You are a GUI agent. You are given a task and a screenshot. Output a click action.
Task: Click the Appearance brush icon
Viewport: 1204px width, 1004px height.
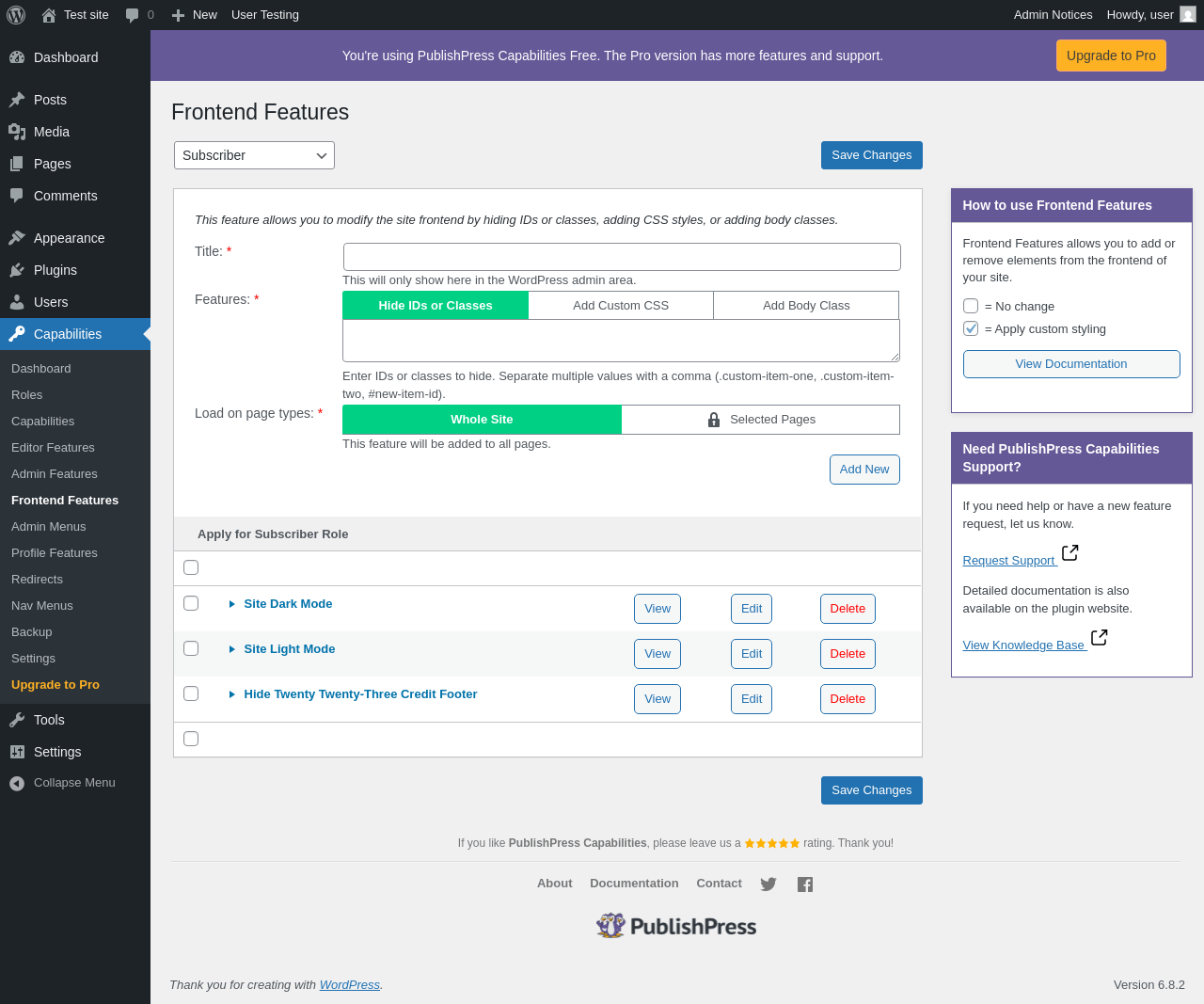tap(17, 238)
